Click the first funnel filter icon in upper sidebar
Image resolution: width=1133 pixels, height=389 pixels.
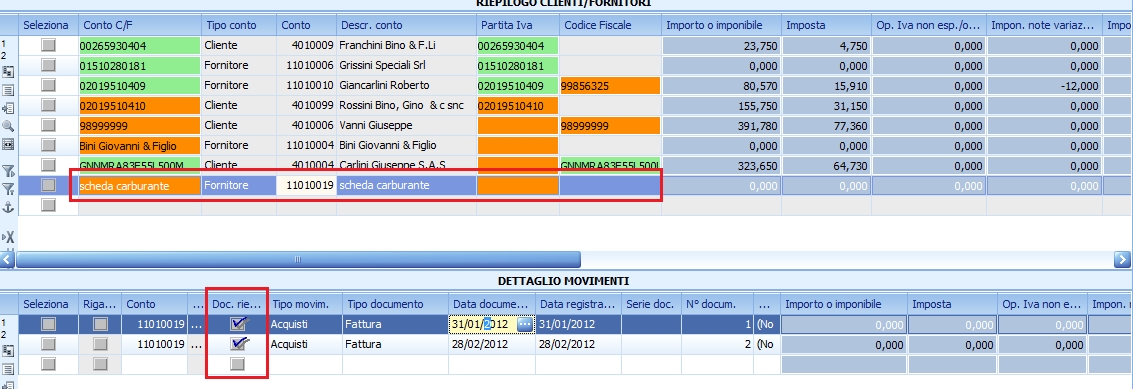[9, 171]
